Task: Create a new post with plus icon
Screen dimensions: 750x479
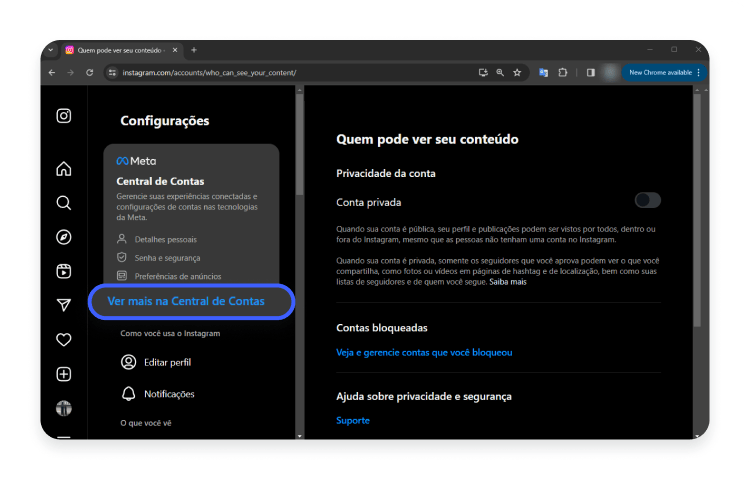Action: tap(64, 374)
